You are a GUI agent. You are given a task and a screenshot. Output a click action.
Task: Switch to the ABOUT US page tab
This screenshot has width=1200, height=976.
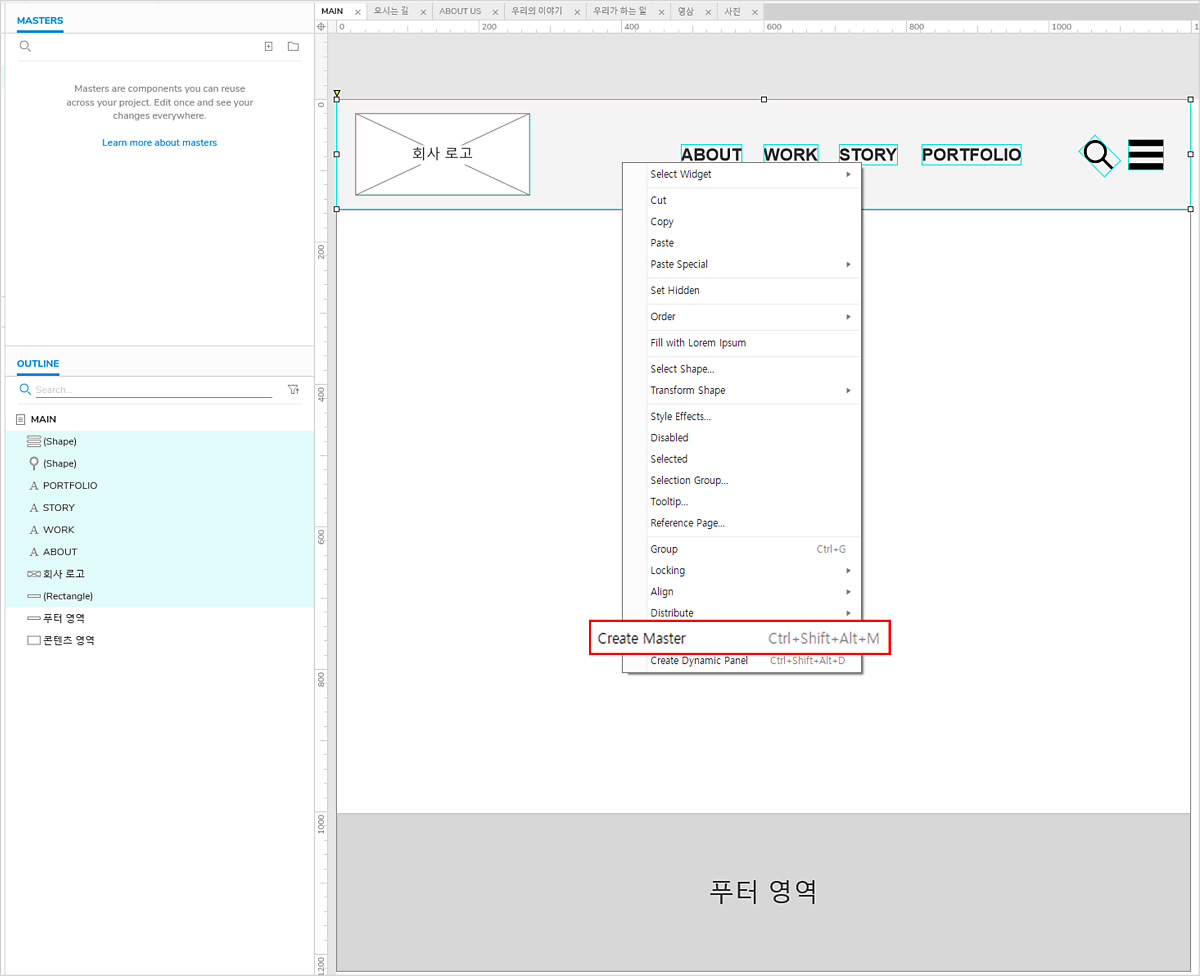460,11
